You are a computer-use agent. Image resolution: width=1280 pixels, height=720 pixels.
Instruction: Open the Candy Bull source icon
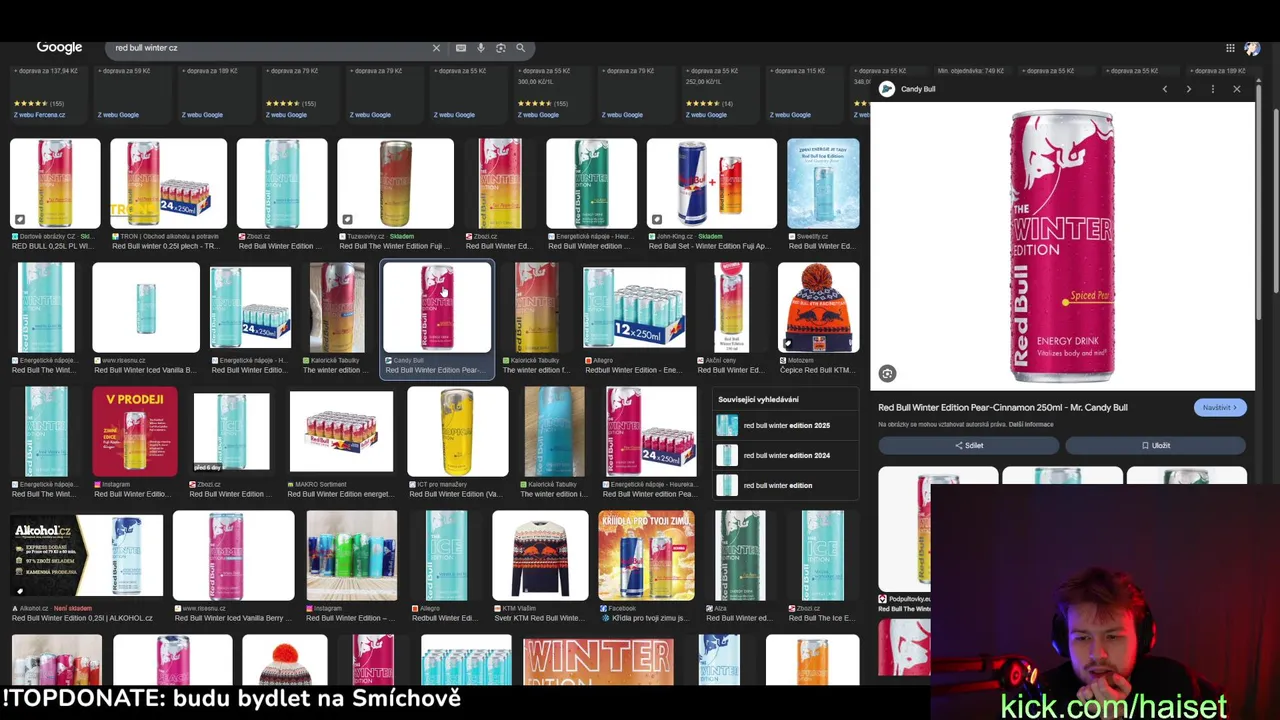[x=887, y=89]
